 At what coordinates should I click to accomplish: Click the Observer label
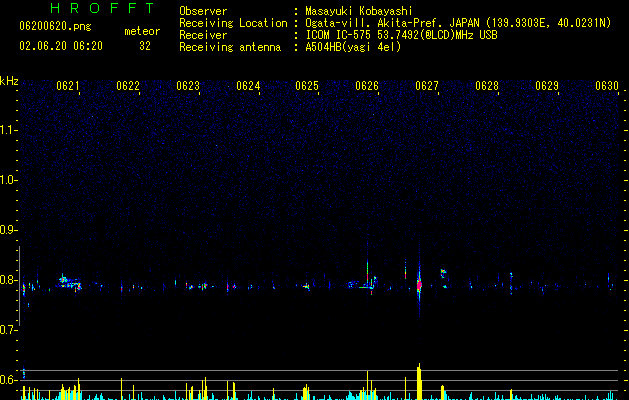[203, 11]
